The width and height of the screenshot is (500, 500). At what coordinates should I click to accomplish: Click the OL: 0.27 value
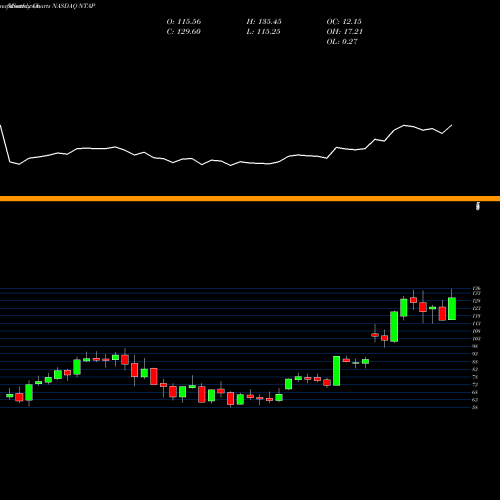tap(342, 42)
